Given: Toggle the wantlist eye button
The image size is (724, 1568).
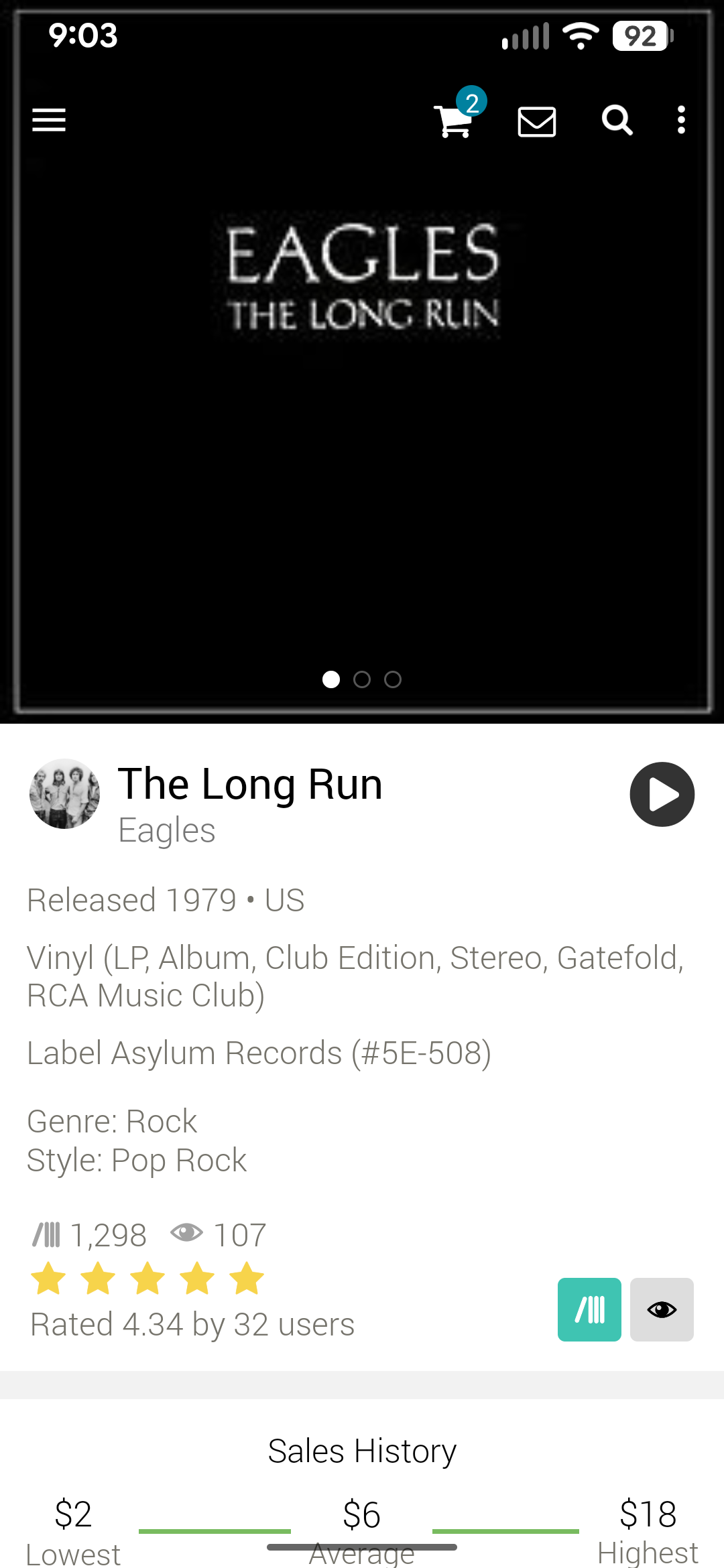Looking at the screenshot, I should point(662,1309).
